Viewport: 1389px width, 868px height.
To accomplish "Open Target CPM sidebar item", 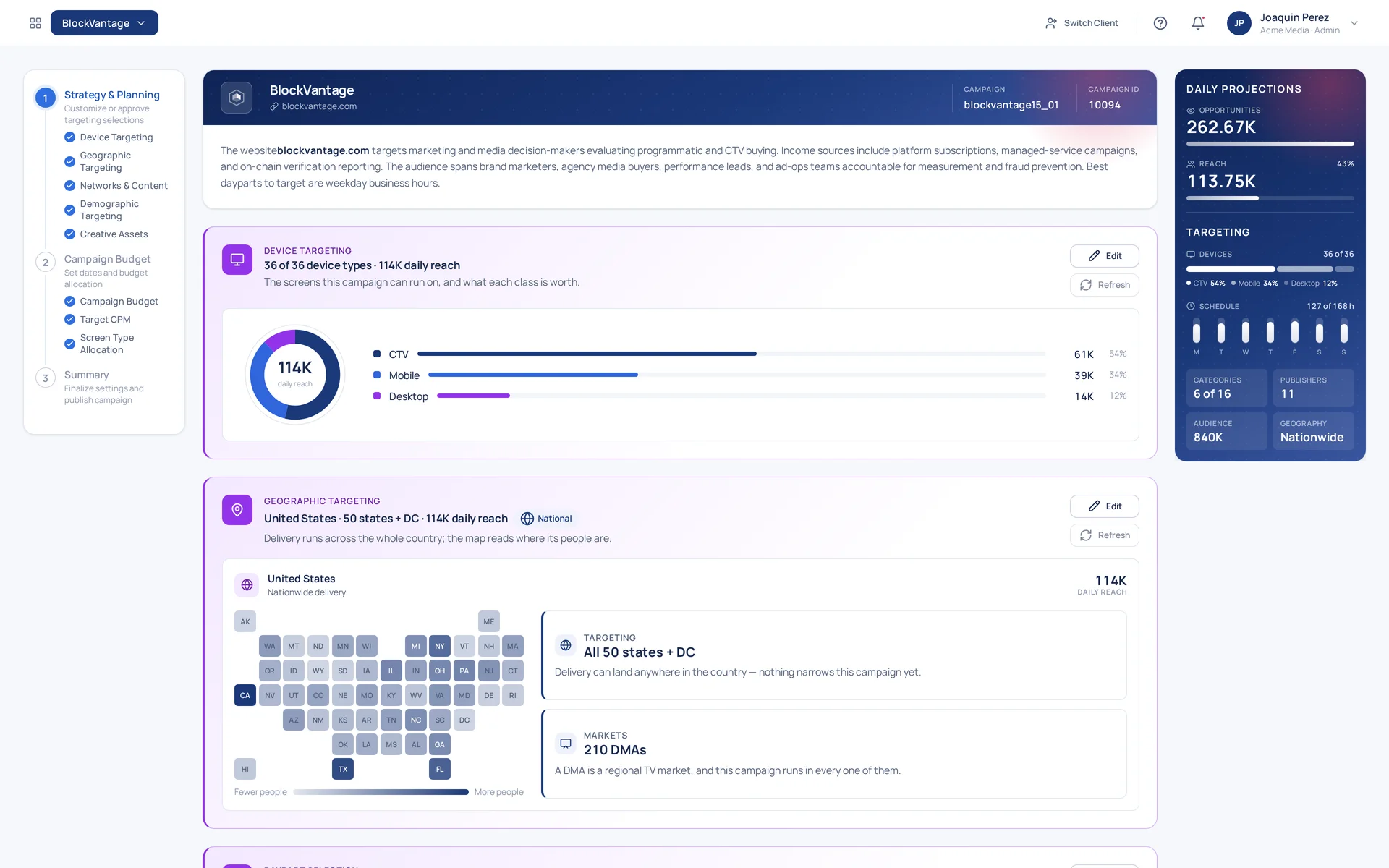I will coord(105,320).
